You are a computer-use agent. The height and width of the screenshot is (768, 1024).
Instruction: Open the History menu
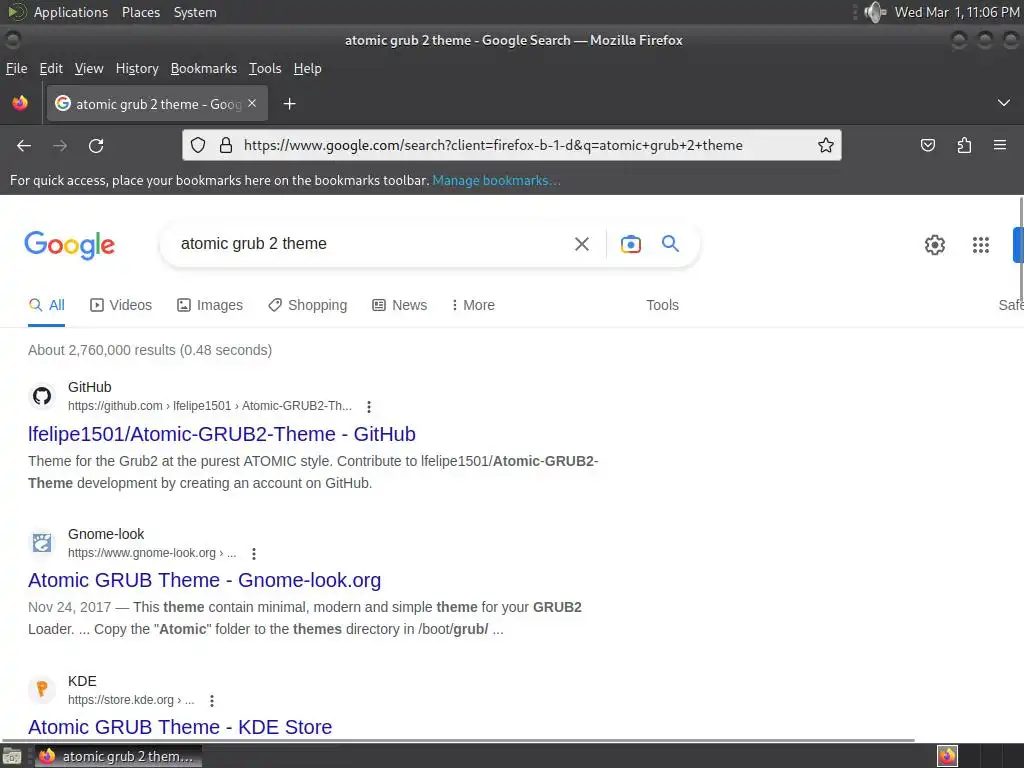pos(137,69)
